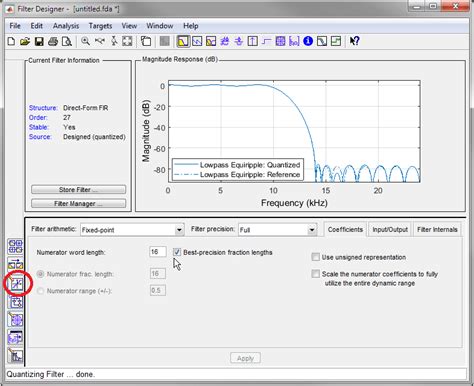This screenshot has height=386, width=474.
Task: Select the vertical Zoom Y-axis tool
Action: tap(114, 41)
